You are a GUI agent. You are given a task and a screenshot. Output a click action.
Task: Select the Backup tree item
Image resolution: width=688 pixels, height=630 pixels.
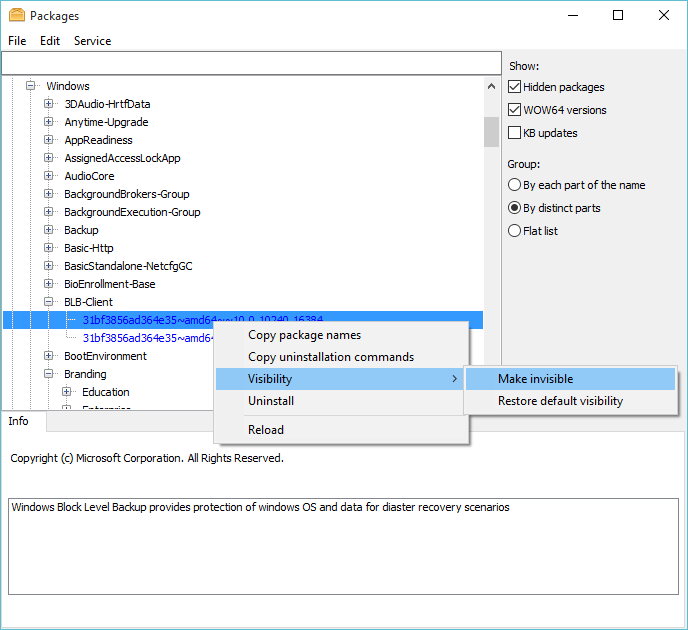(x=81, y=230)
